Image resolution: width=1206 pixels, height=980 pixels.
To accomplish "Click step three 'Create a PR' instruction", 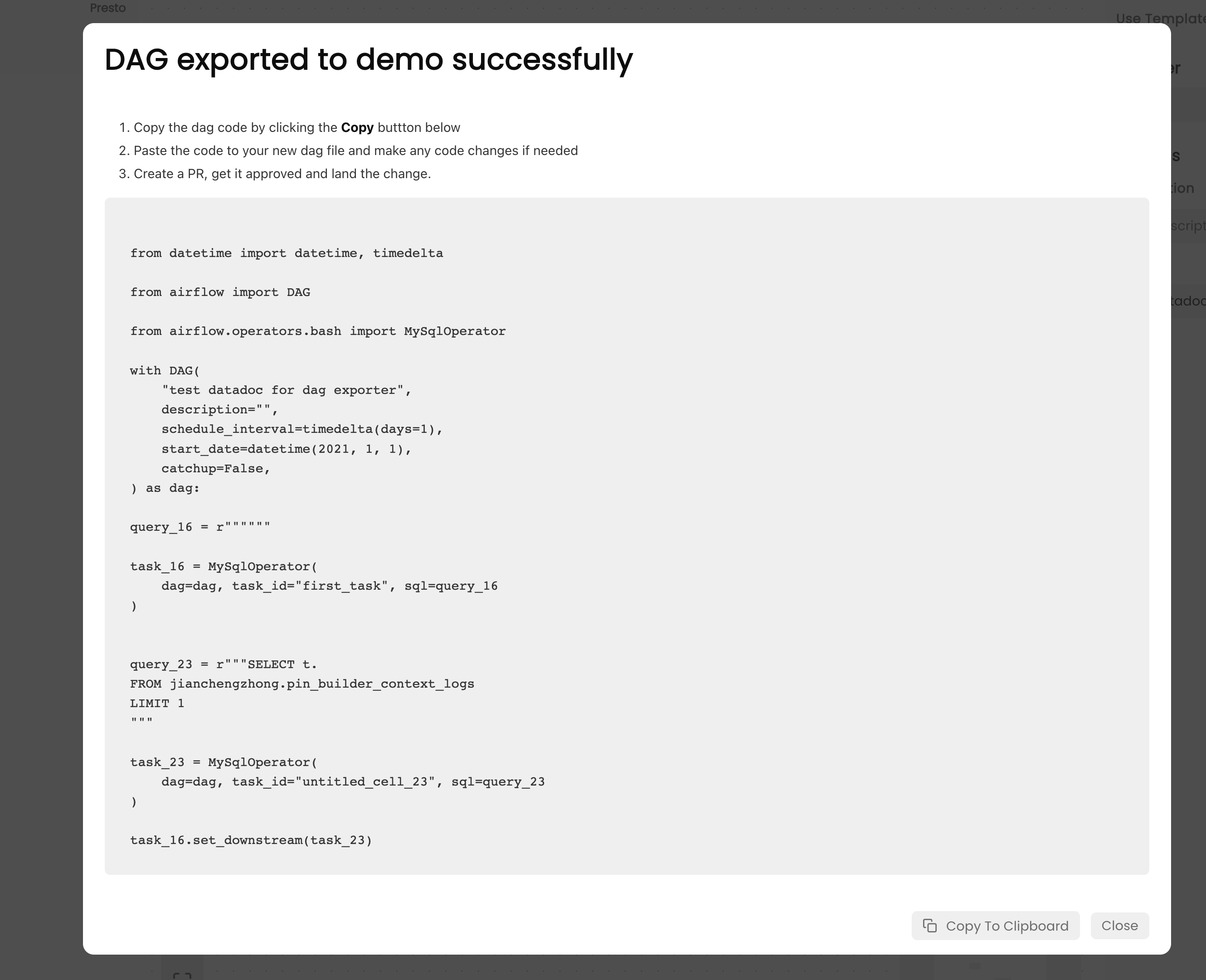I will click(x=282, y=174).
